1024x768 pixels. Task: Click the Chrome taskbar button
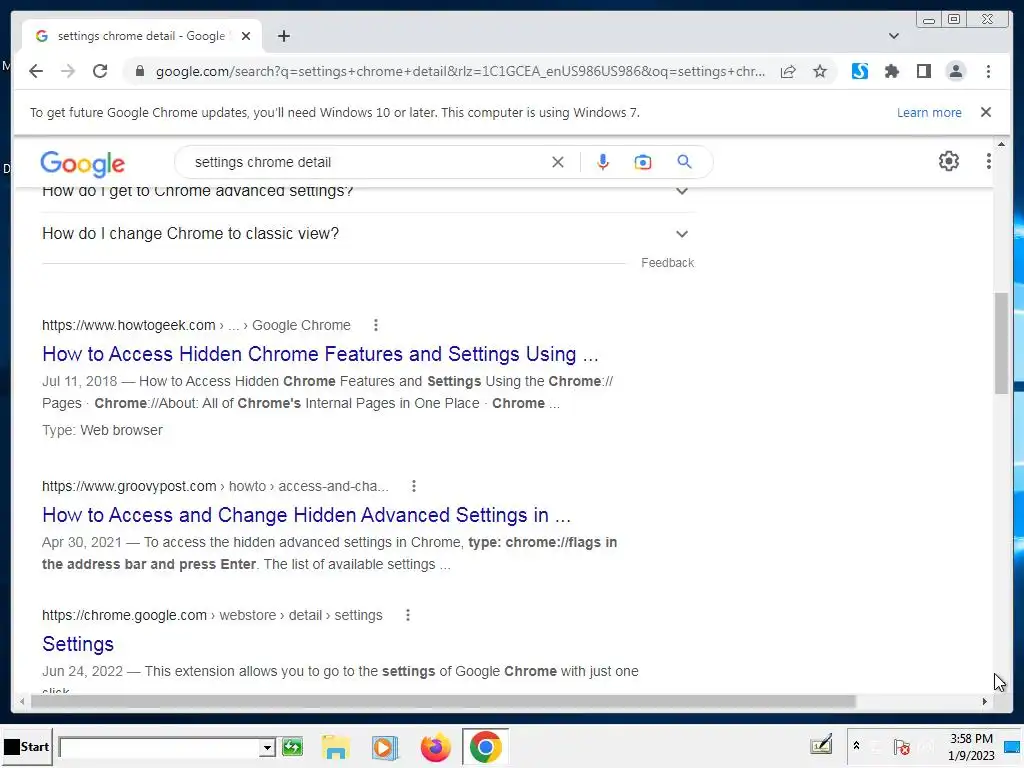click(x=485, y=747)
